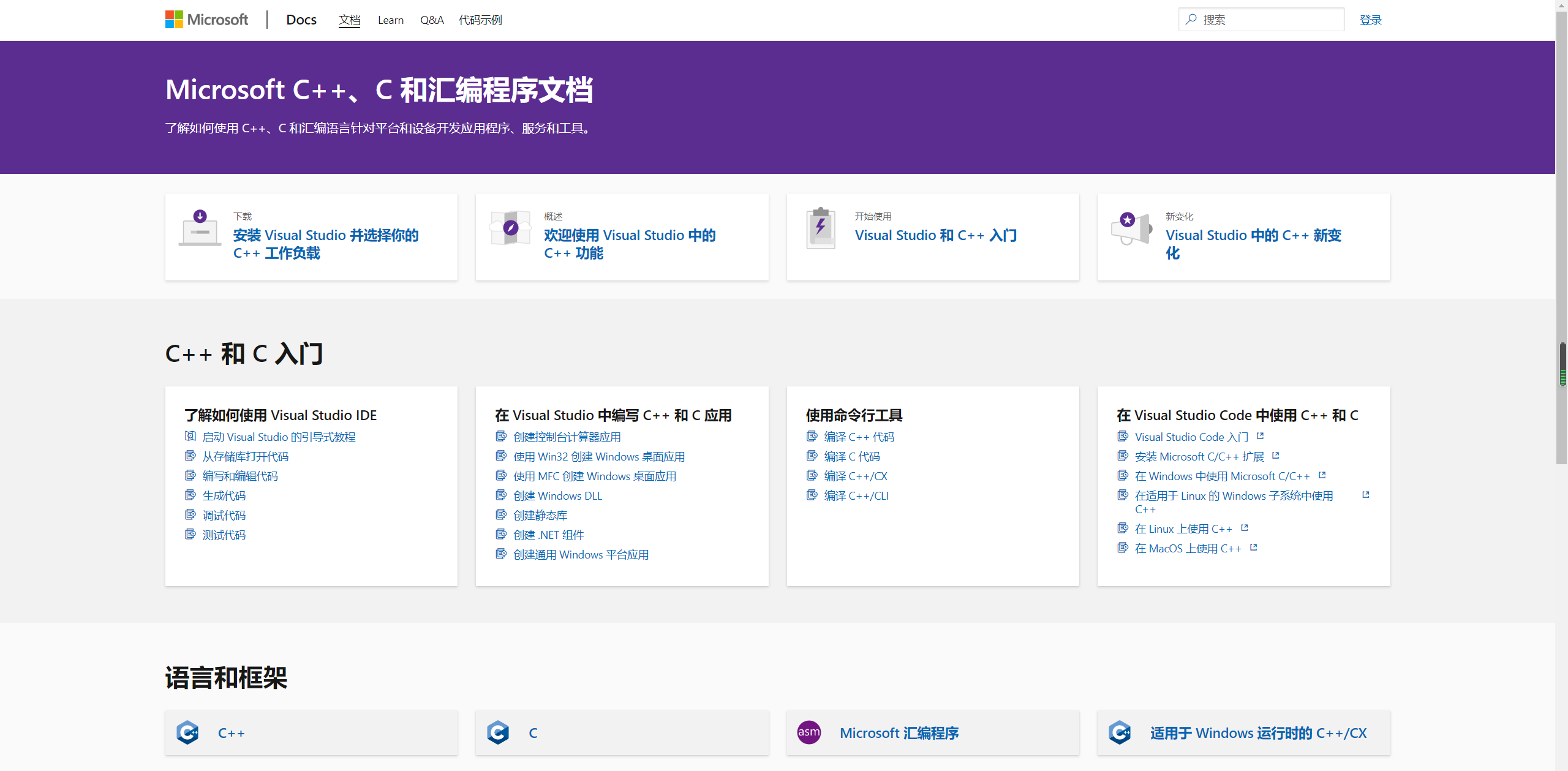Click the 登录 sign-in link

coord(1370,20)
